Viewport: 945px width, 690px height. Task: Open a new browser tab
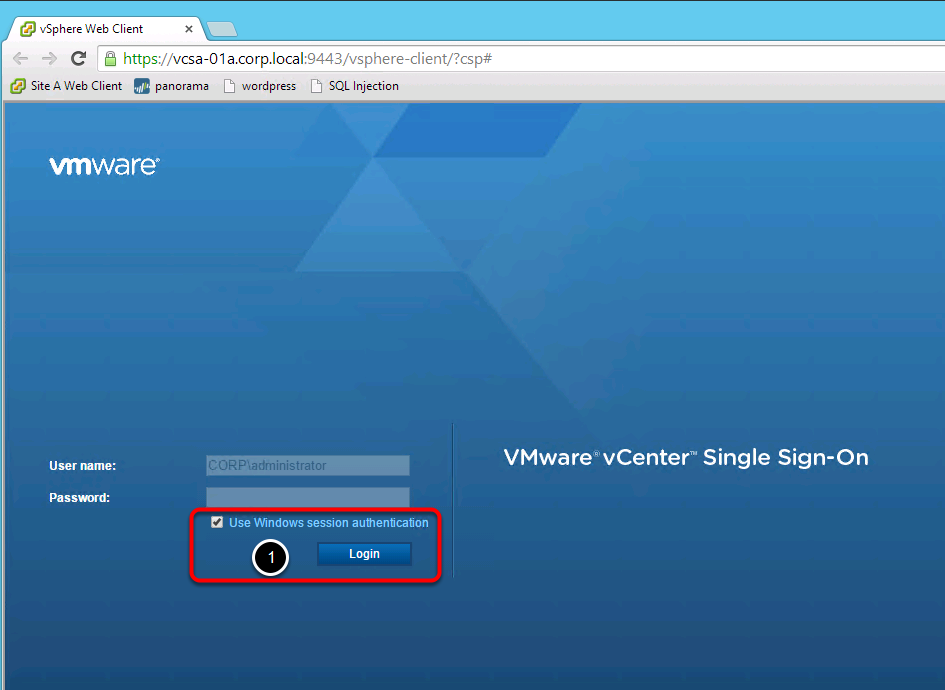point(221,29)
